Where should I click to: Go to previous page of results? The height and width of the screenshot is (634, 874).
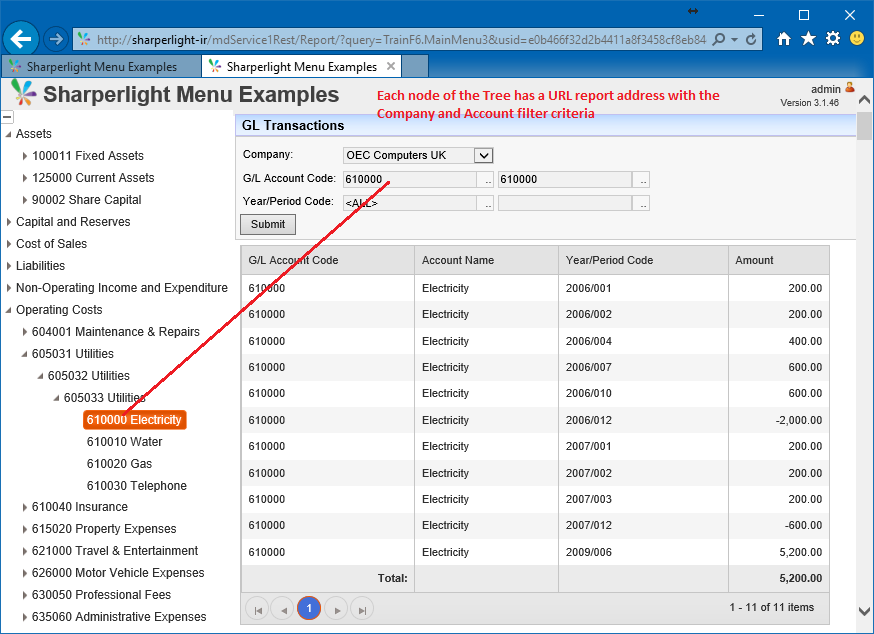[283, 609]
